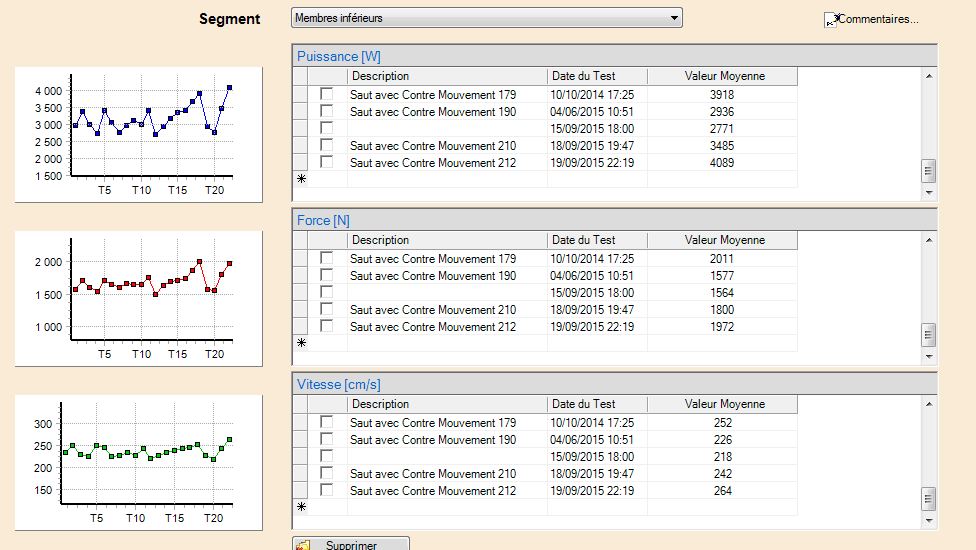The height and width of the screenshot is (550, 976).
Task: Click the Force [N] panel title
Action: (x=323, y=220)
